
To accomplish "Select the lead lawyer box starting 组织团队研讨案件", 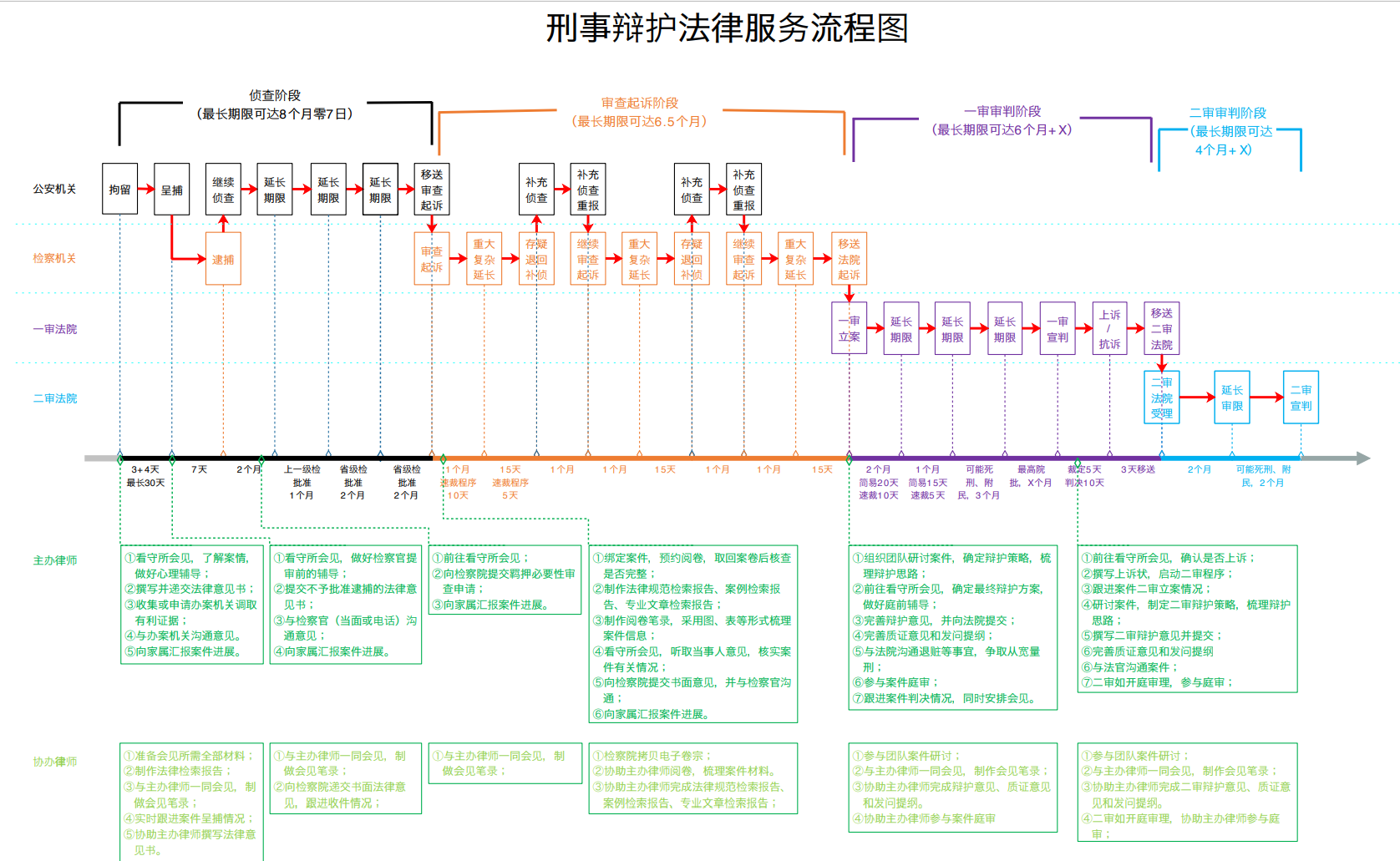I will point(953,627).
